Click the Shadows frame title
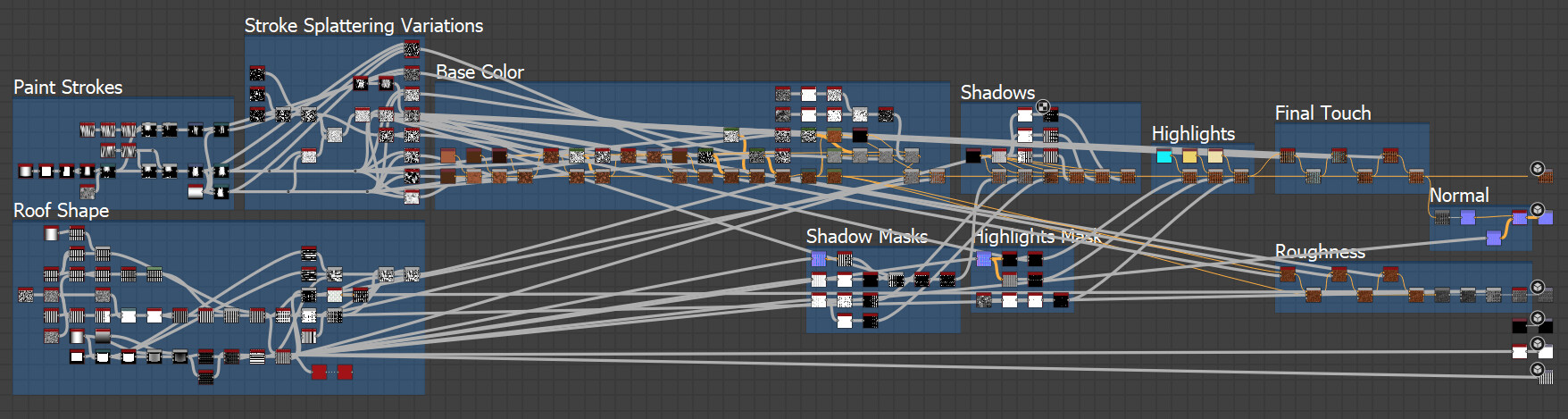Viewport: 1568px width, 419px height. [x=997, y=92]
